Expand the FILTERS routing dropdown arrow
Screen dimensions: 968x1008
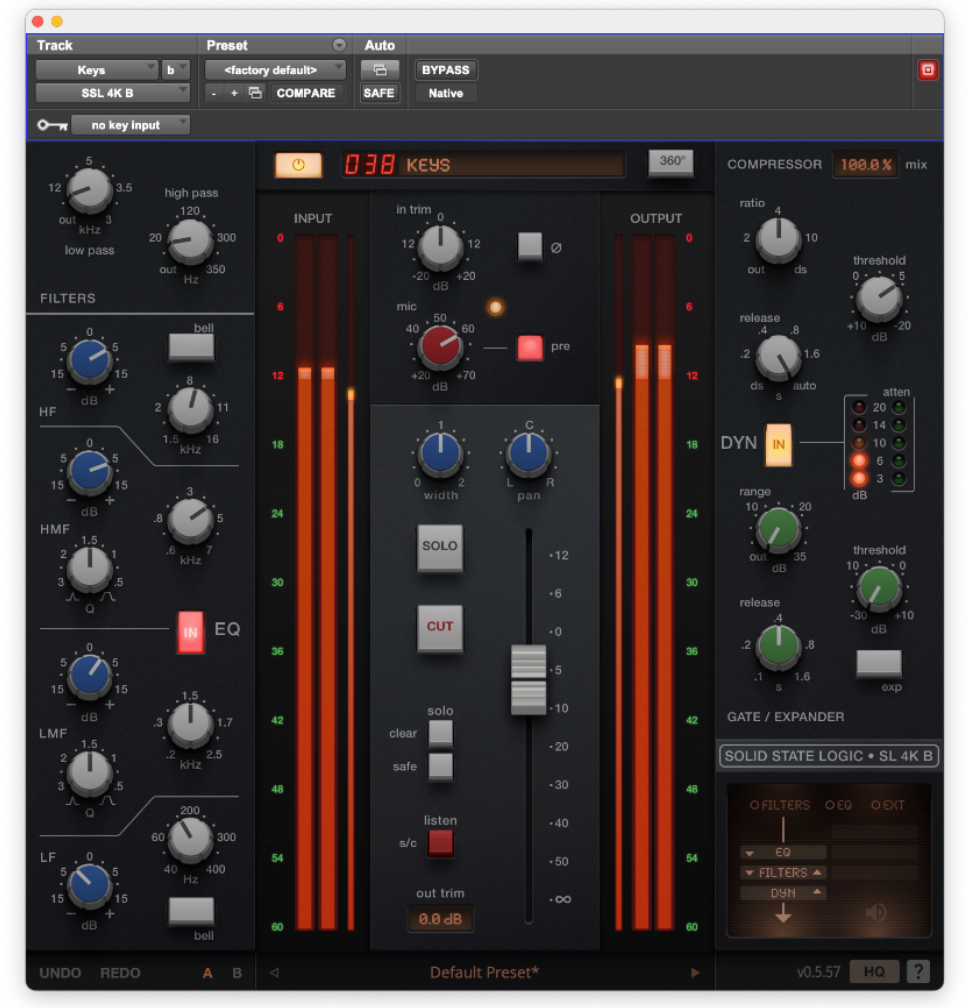pos(749,872)
